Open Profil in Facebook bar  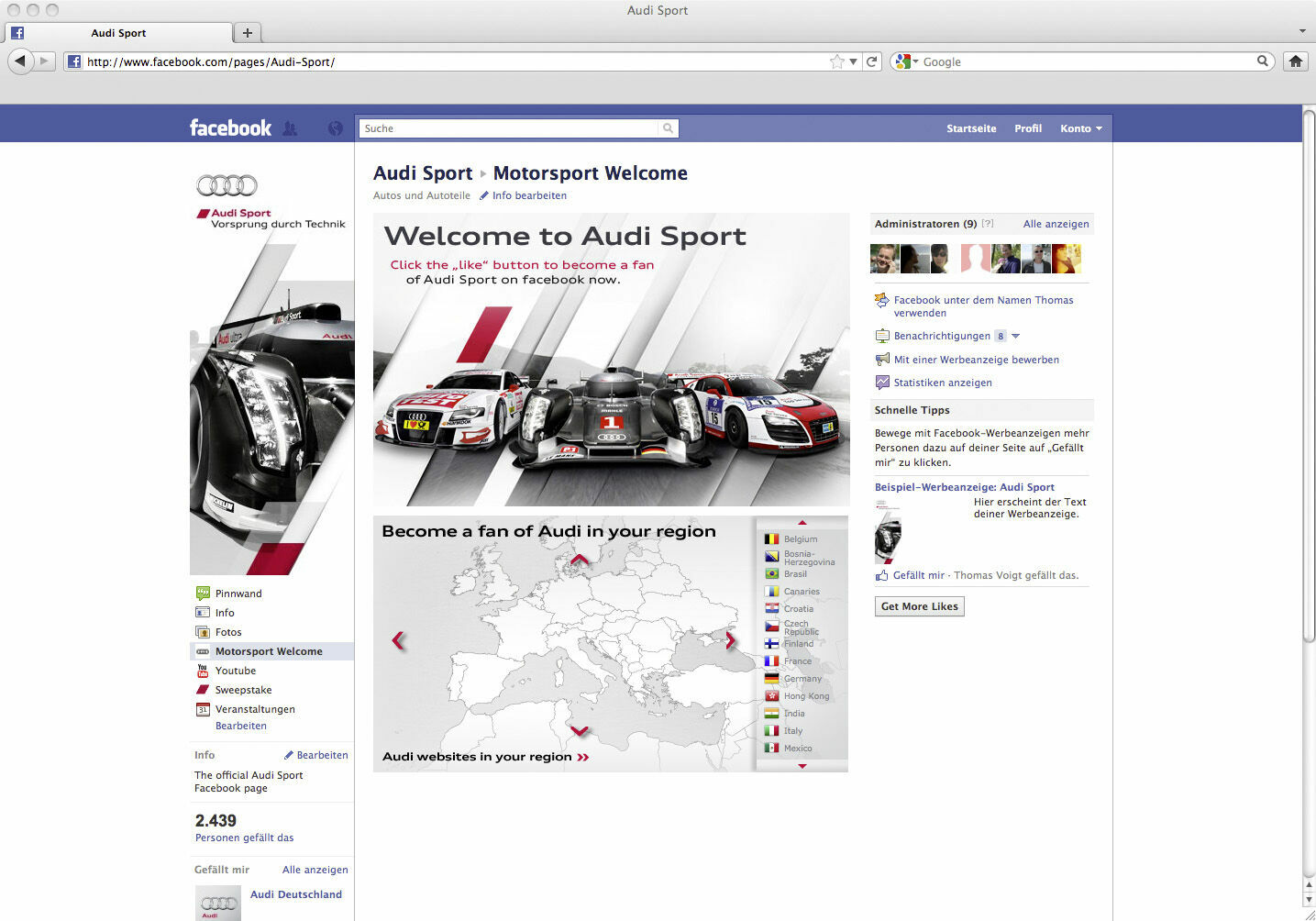tap(1028, 128)
